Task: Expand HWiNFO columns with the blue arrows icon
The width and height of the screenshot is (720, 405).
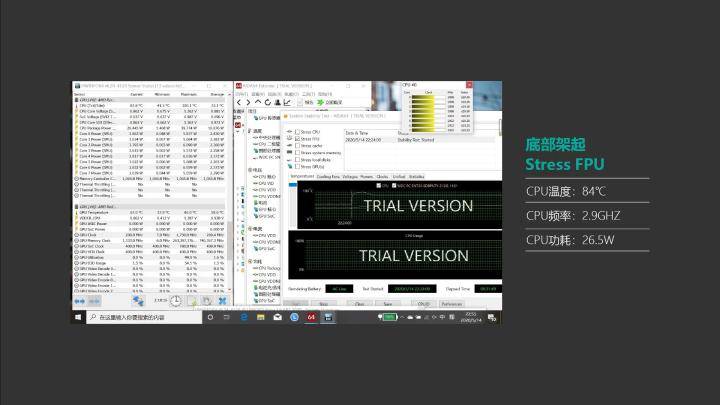Action: pos(79,301)
